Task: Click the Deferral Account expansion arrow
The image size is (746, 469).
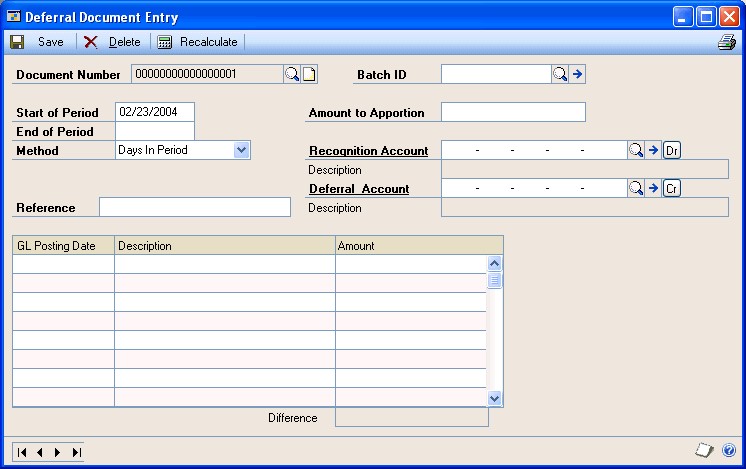Action: [653, 188]
